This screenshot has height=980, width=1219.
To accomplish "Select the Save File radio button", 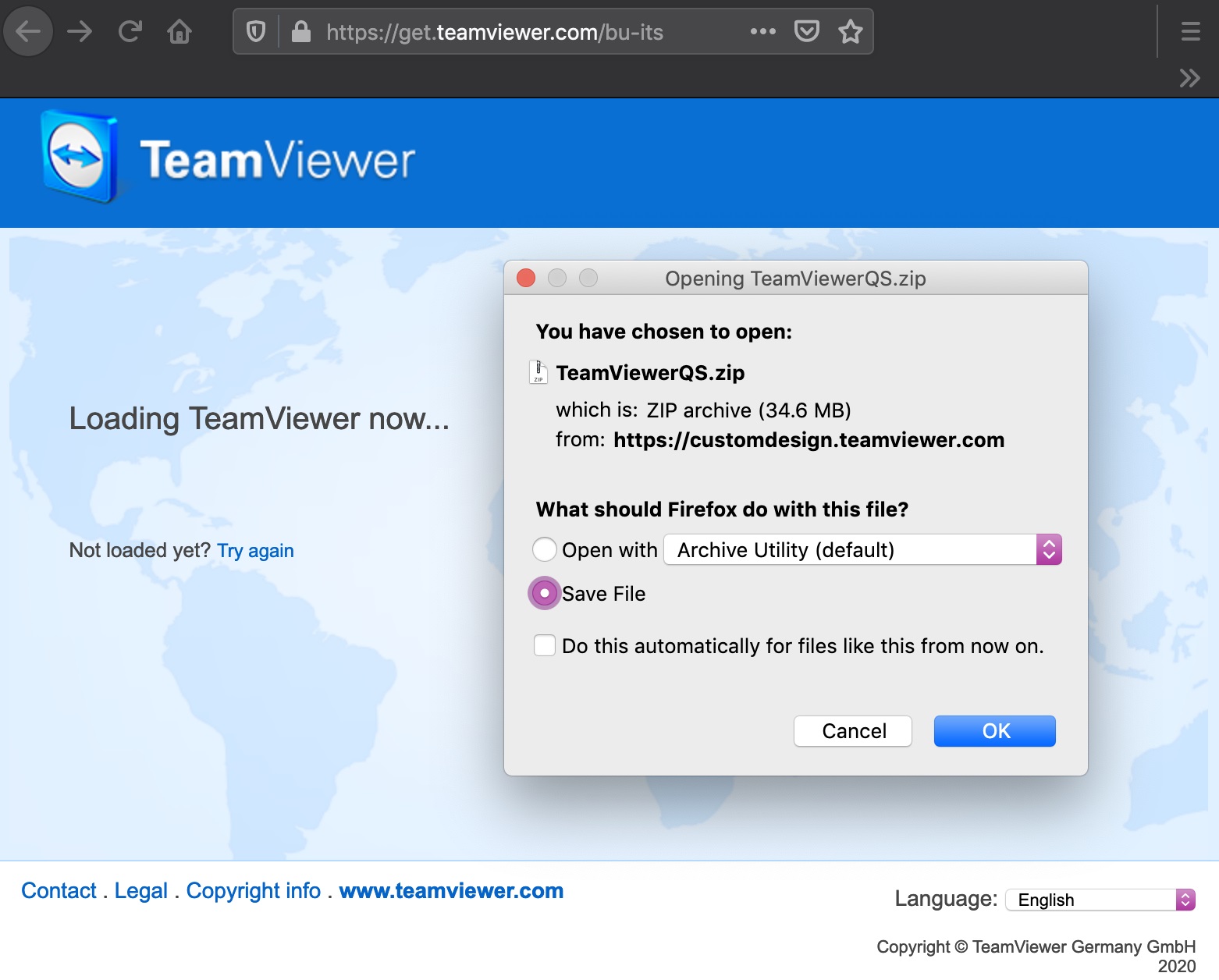I will coord(545,593).
